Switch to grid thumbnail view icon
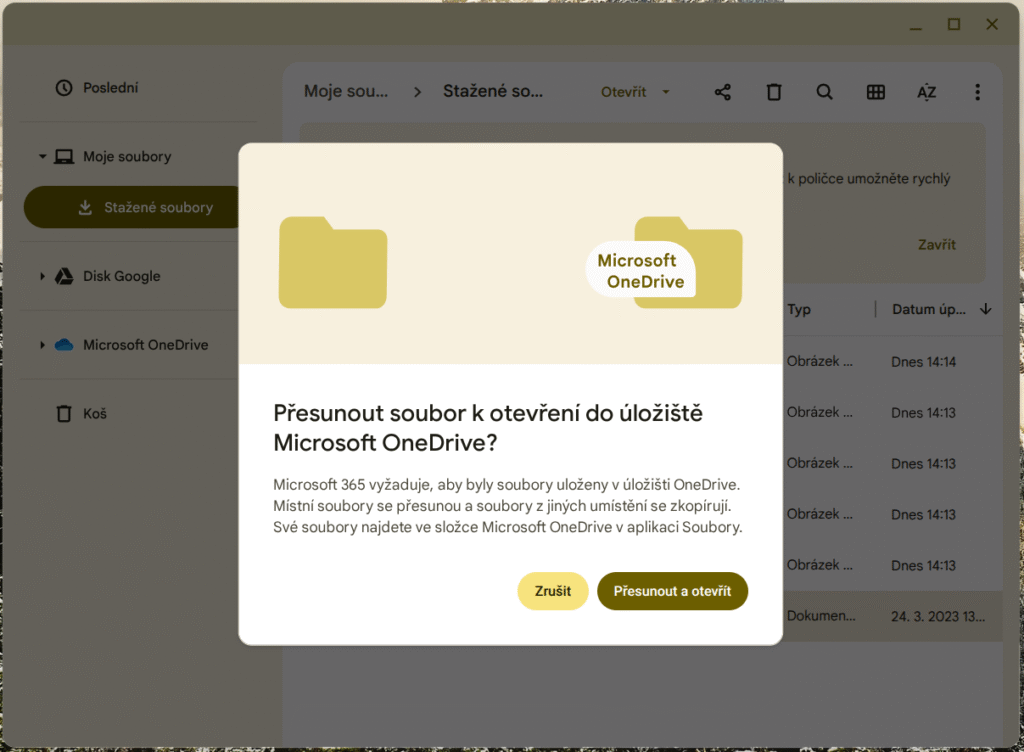 pos(876,92)
